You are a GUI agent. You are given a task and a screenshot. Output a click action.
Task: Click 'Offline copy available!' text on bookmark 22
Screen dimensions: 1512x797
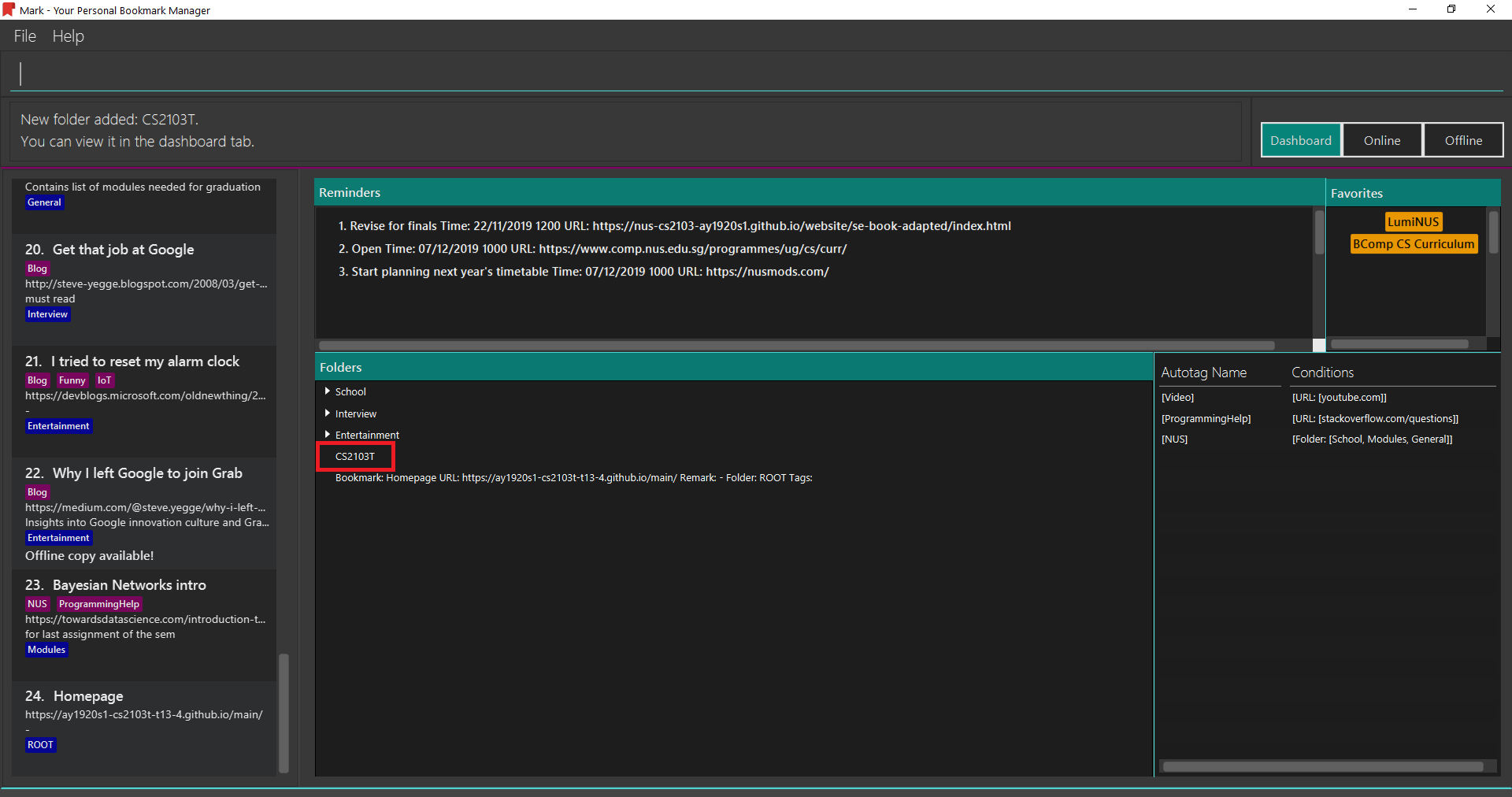[89, 556]
